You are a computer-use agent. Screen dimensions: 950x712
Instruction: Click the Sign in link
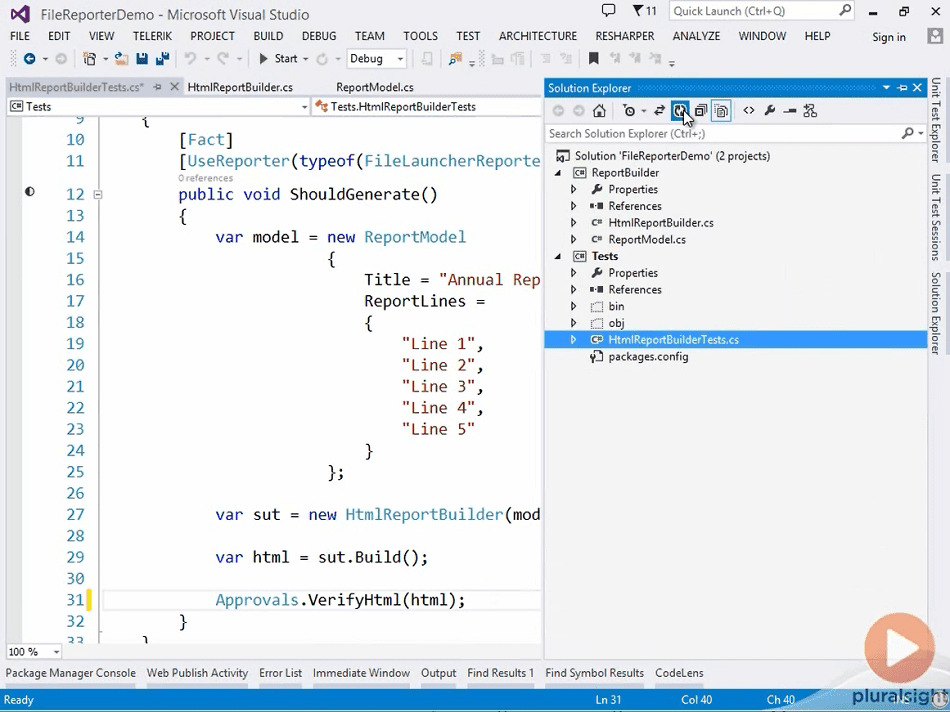pyautogui.click(x=889, y=37)
